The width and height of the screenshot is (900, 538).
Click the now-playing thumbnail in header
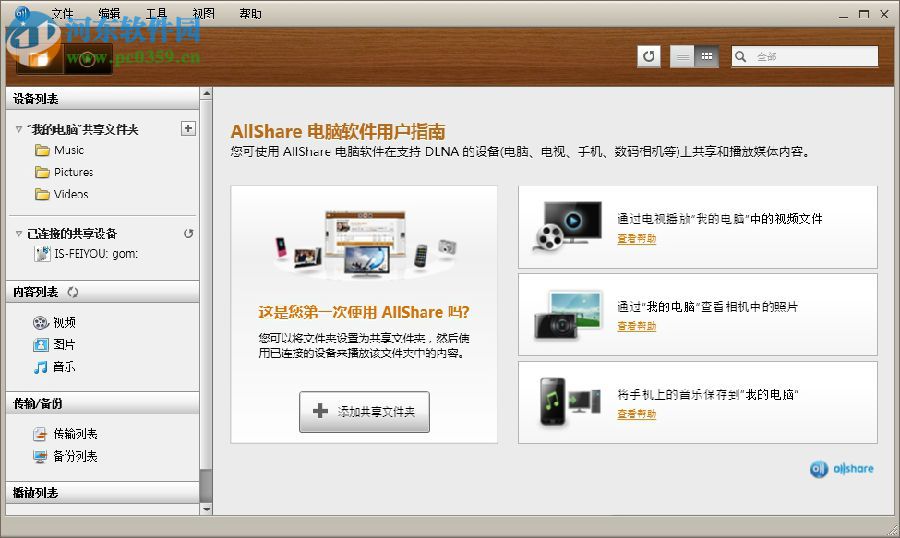[88, 58]
